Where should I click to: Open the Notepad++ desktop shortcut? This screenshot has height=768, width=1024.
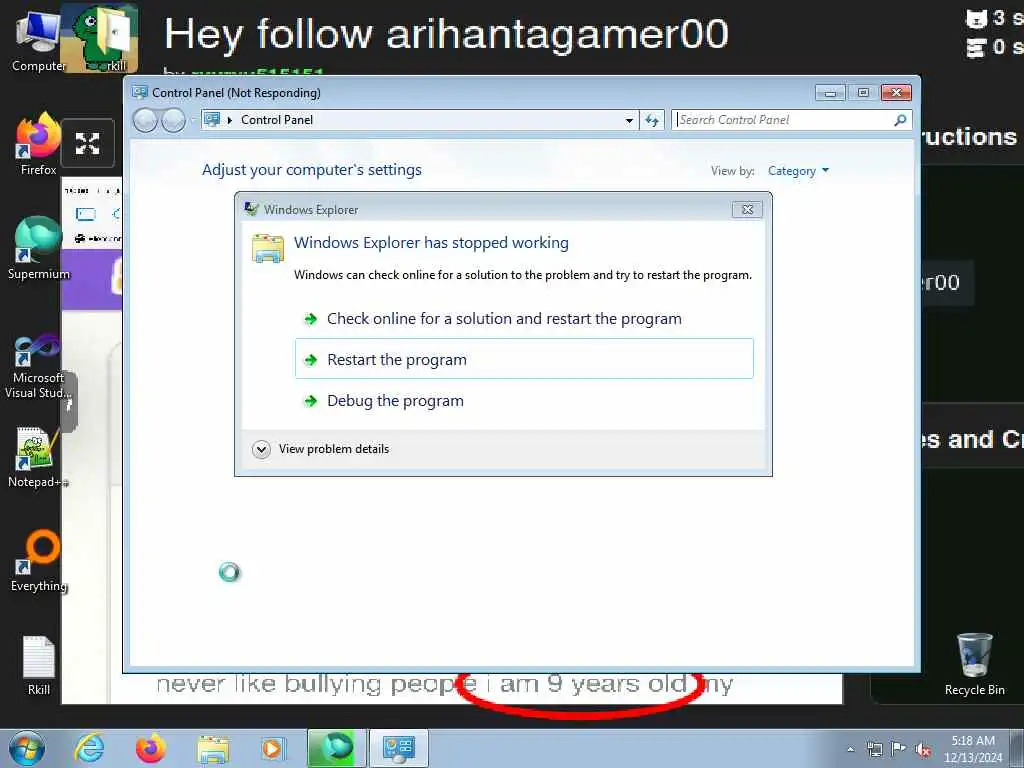point(38,457)
